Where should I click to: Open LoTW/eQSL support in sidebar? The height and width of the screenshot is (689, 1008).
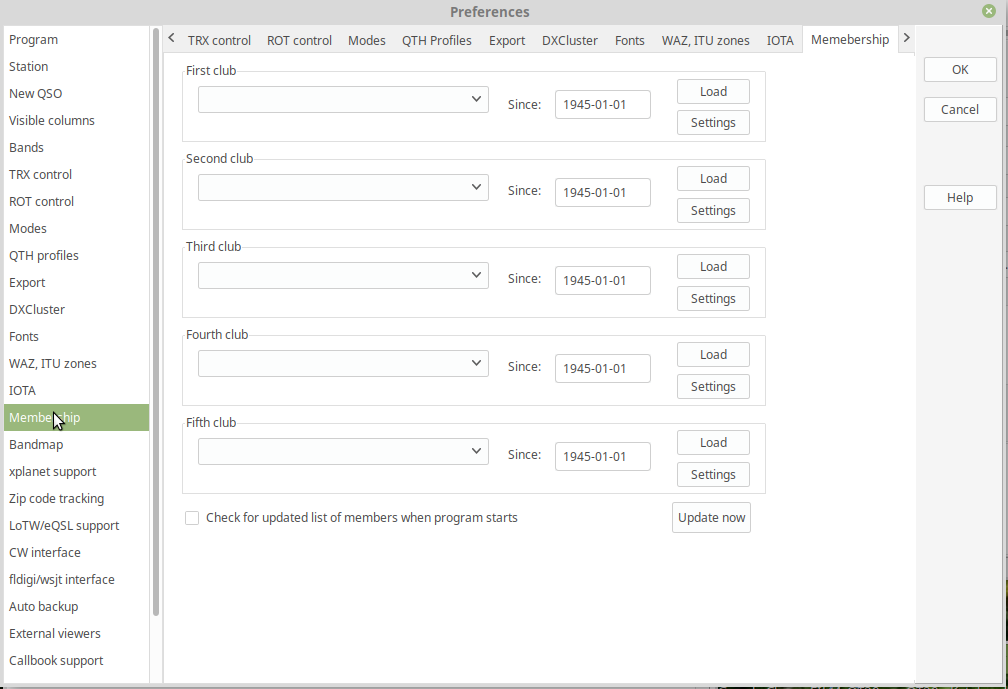click(76, 525)
